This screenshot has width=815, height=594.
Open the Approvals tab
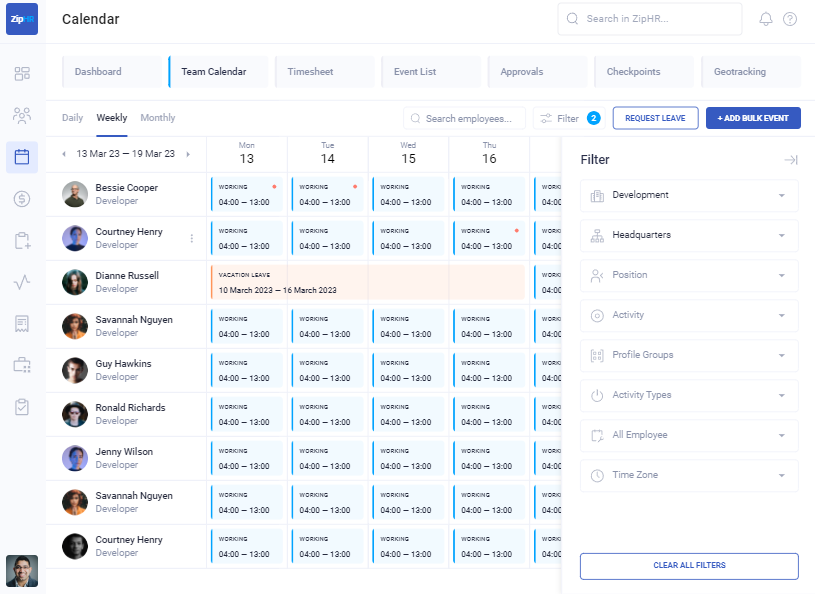[519, 71]
